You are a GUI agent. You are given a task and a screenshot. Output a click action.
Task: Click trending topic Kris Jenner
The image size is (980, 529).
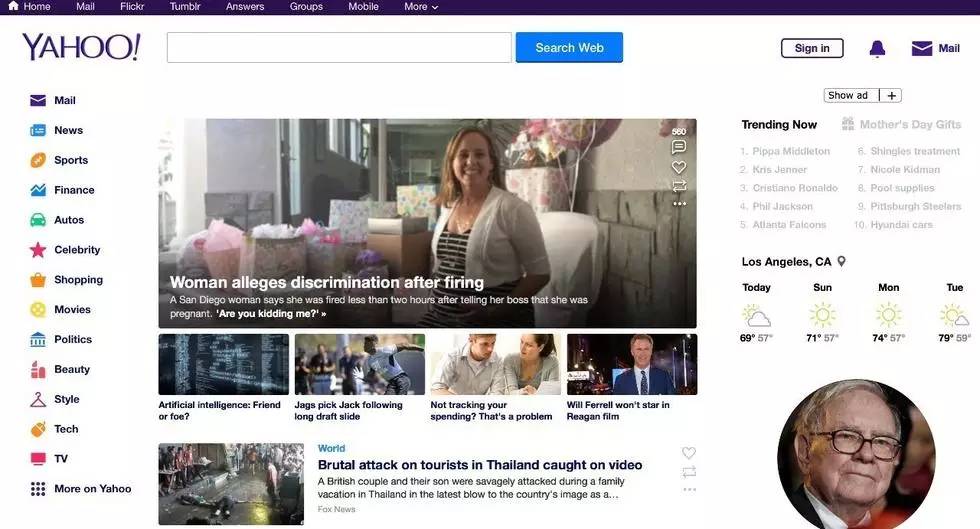coord(779,169)
